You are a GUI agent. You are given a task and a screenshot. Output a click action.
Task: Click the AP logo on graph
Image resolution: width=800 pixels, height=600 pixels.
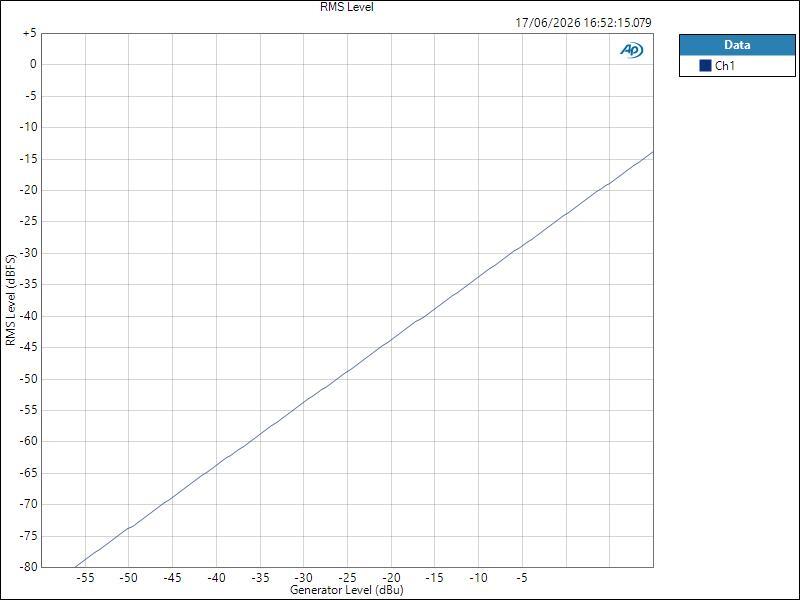pyautogui.click(x=632, y=50)
